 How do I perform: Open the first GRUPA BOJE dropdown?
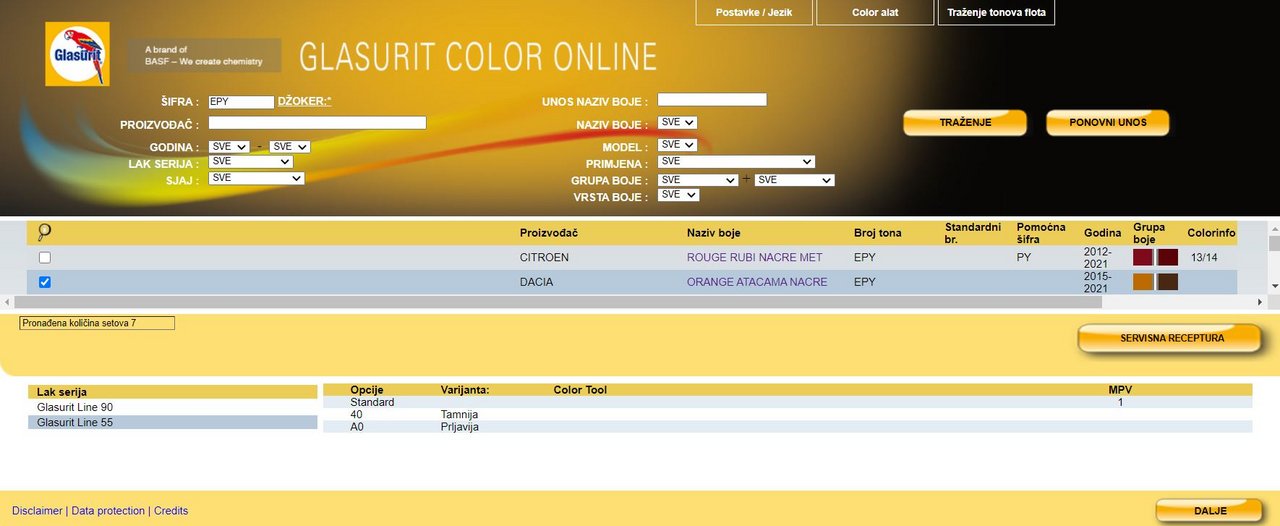(698, 180)
